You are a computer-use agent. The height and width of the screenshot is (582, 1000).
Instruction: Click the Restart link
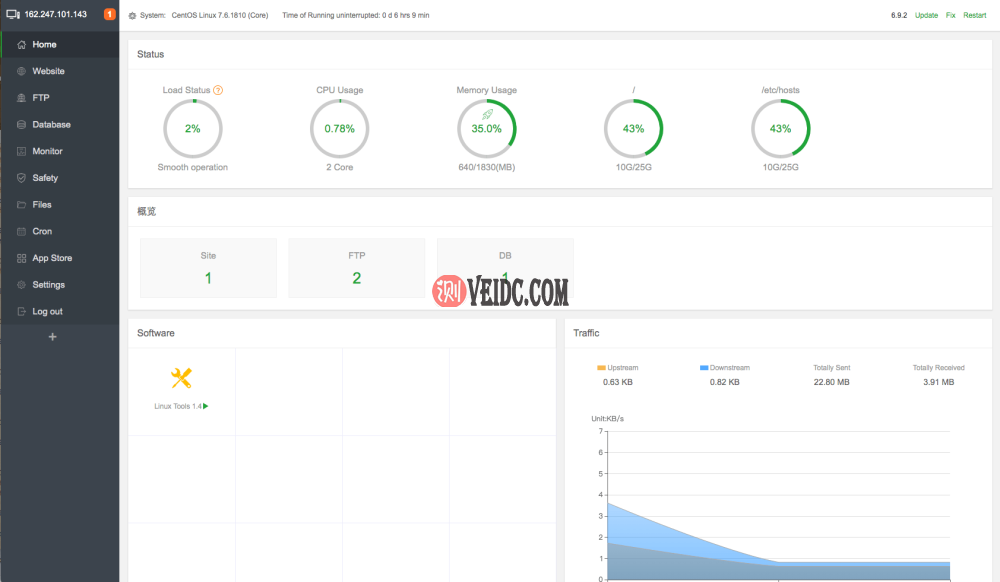point(974,15)
